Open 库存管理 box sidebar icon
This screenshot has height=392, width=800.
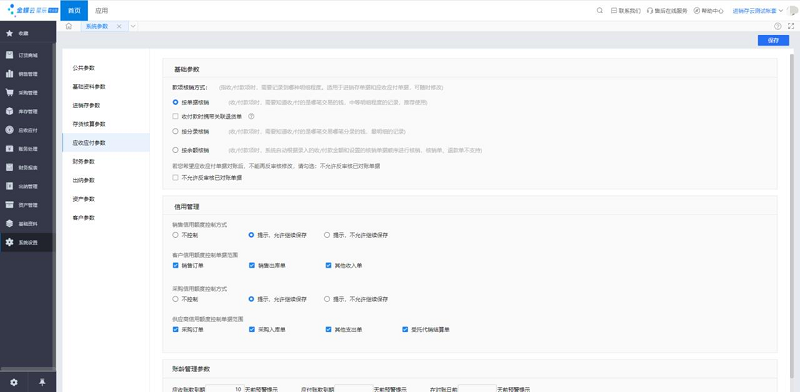tap(9, 111)
